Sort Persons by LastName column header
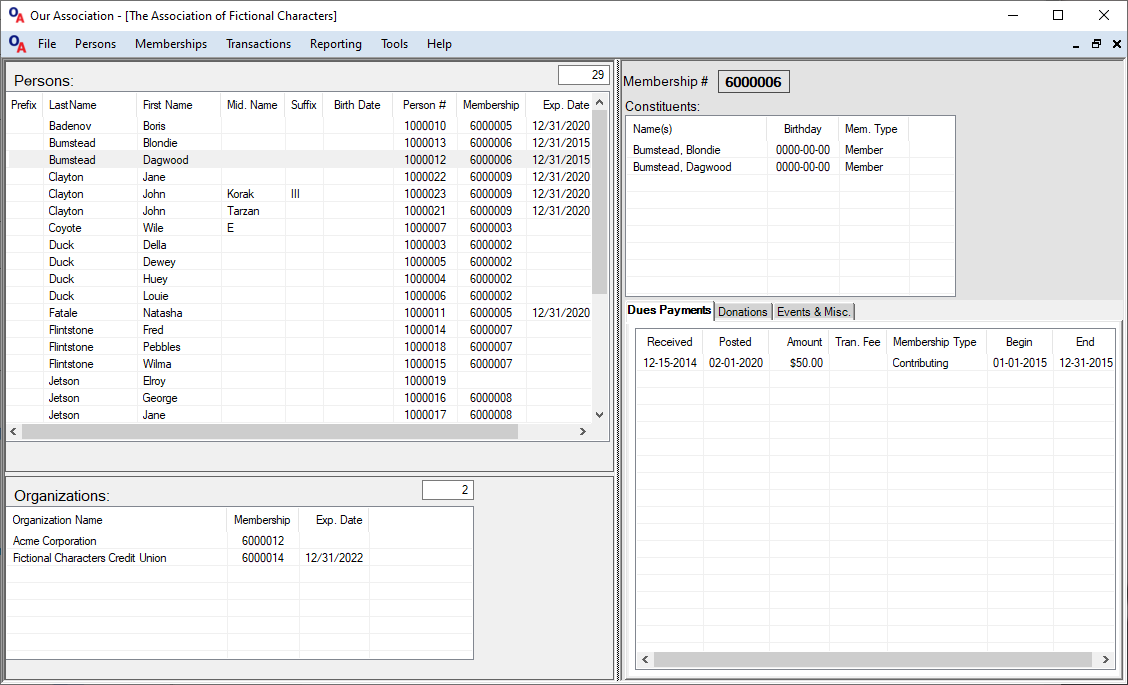This screenshot has height=685, width=1128. click(90, 105)
